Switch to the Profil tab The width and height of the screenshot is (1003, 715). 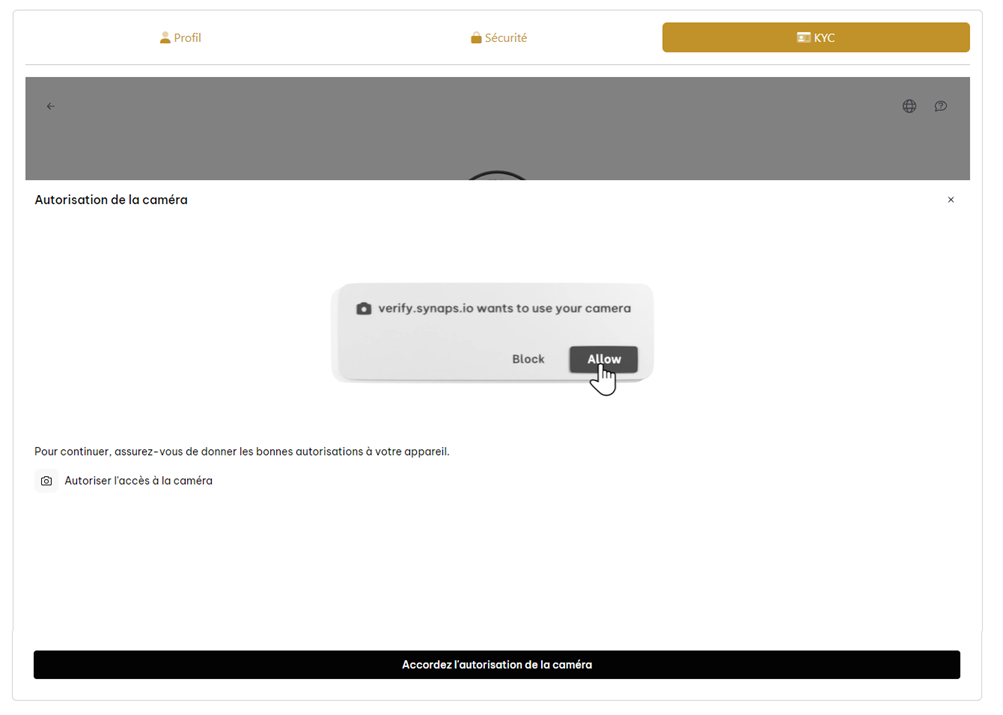click(x=180, y=38)
